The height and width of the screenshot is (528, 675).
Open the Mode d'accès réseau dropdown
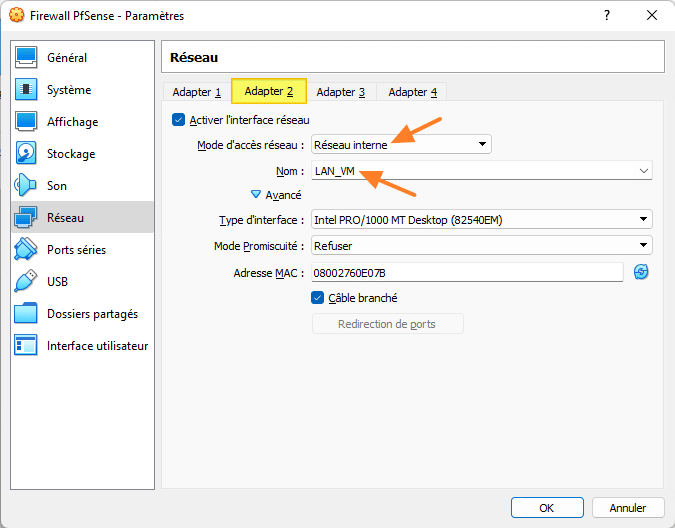(401, 145)
